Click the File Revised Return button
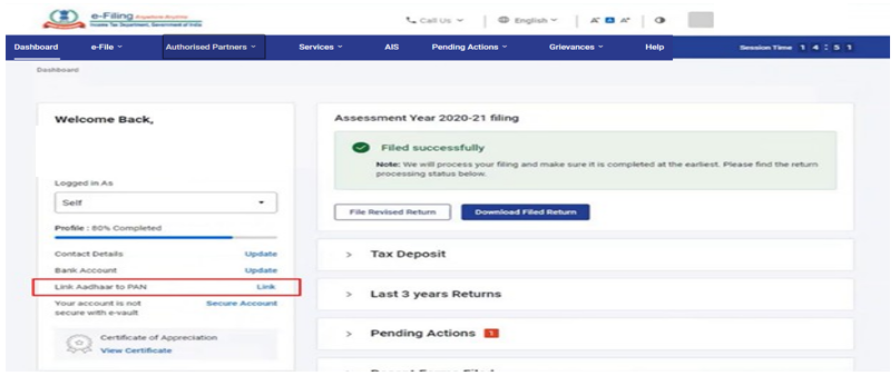Image resolution: width=896 pixels, height=375 pixels. coord(393,212)
